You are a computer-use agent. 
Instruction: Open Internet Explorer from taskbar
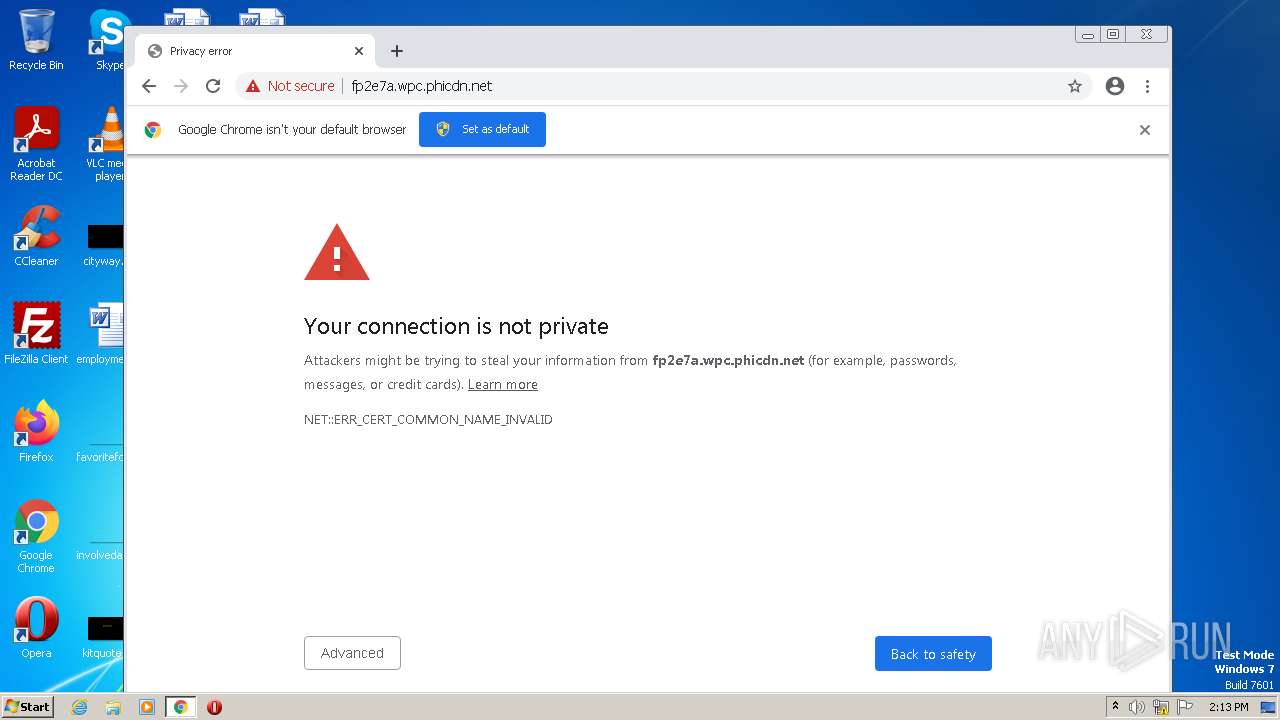tap(79, 707)
